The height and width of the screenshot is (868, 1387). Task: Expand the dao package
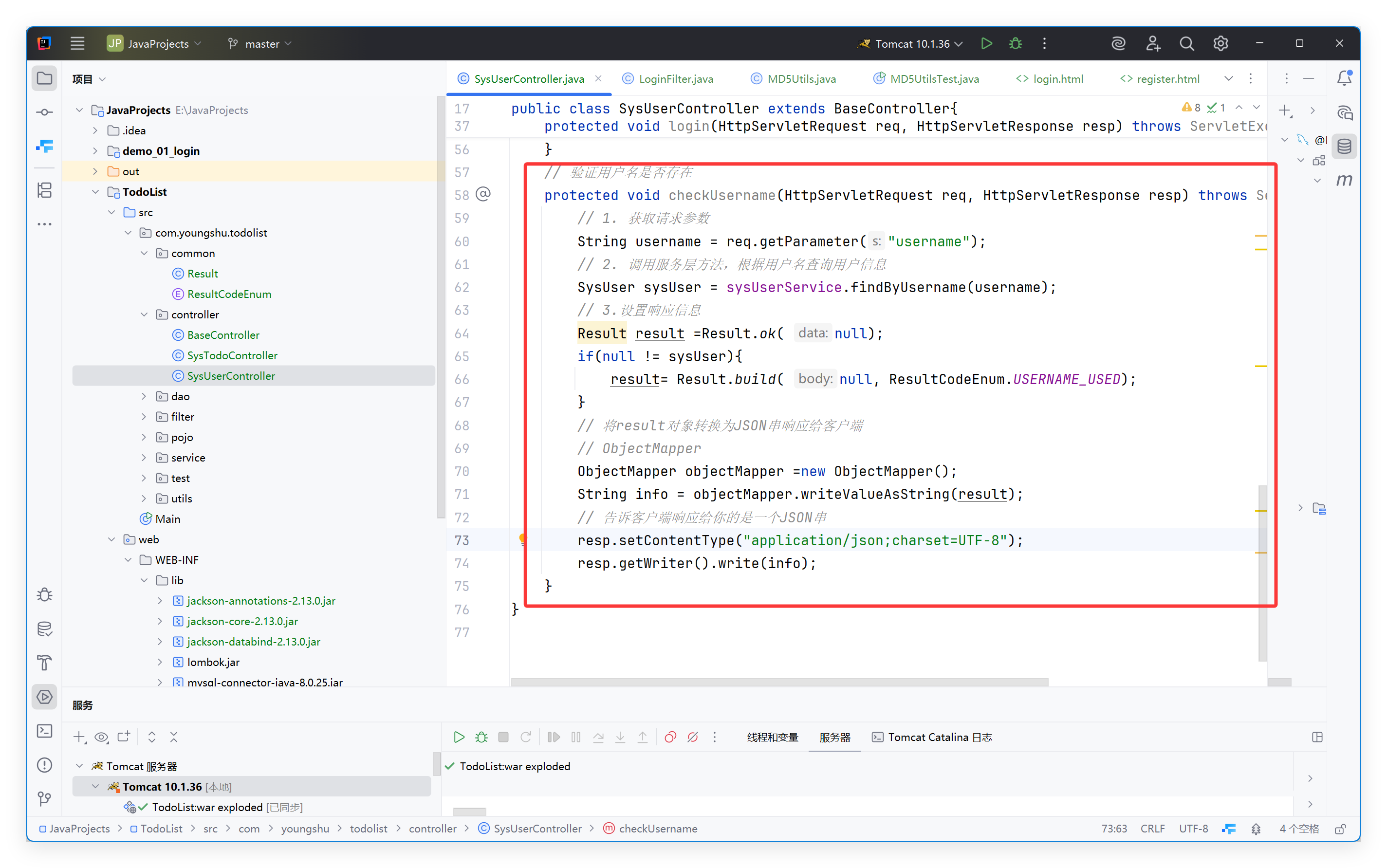point(144,396)
